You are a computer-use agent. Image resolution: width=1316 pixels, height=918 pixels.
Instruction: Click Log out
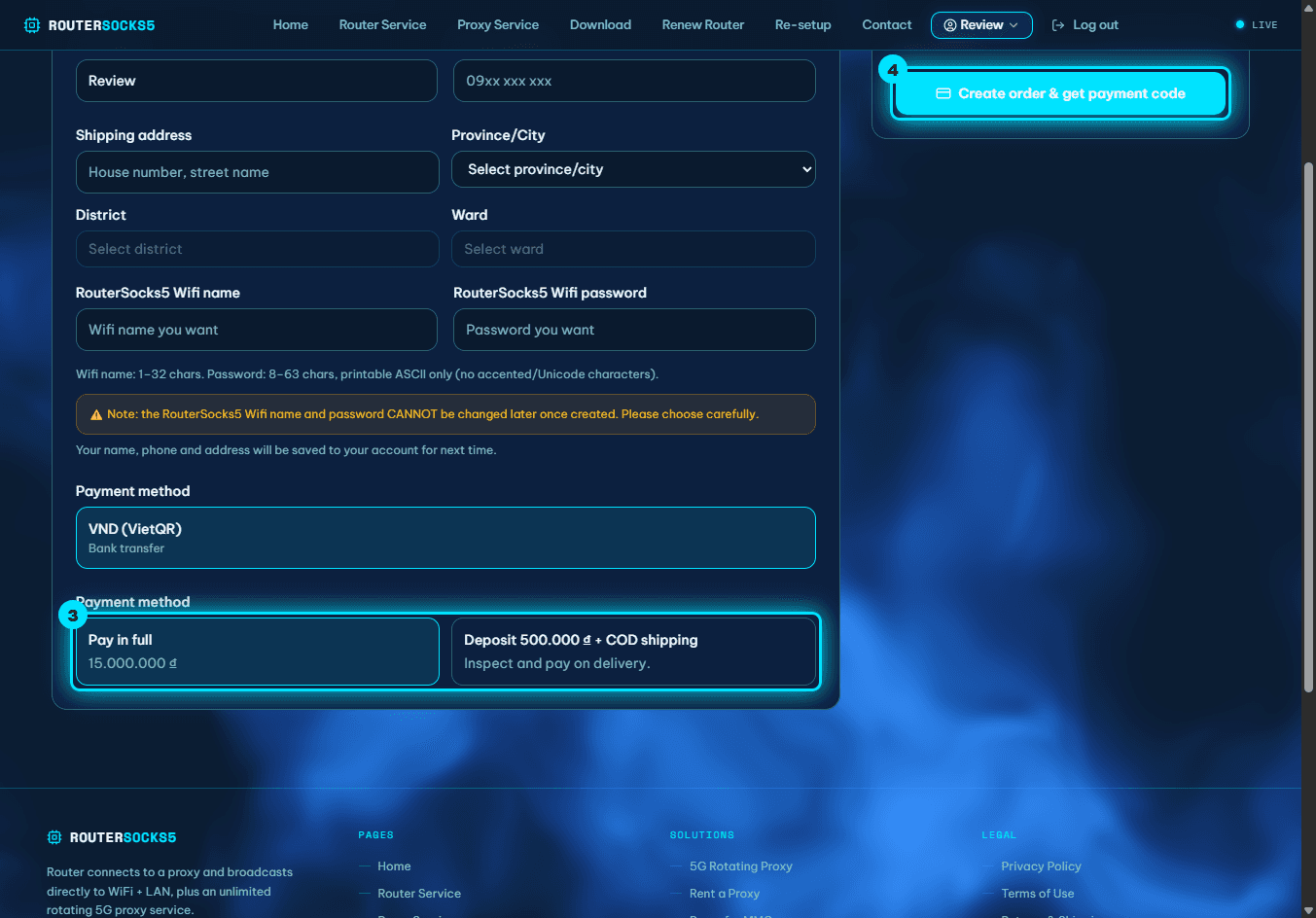pyautogui.click(x=1085, y=25)
